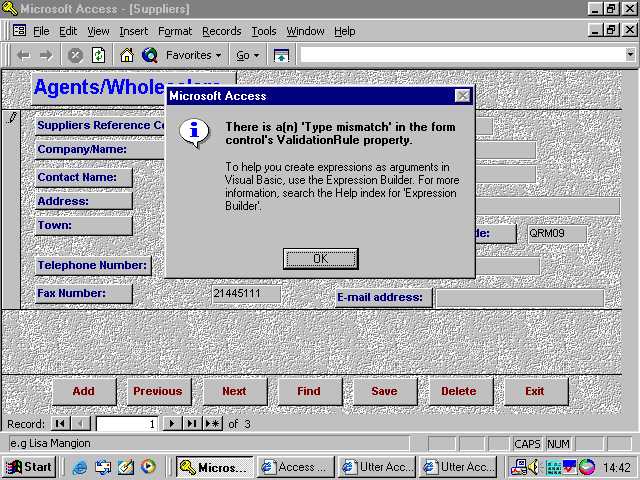Click the volume speaker tray icon

(533, 467)
